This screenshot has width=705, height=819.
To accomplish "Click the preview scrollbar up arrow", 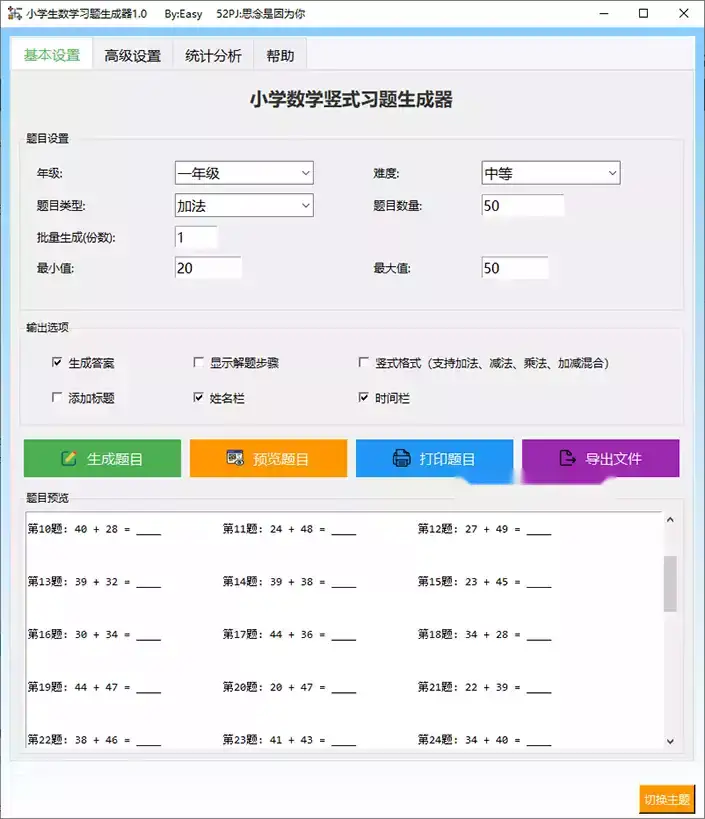I will [670, 520].
